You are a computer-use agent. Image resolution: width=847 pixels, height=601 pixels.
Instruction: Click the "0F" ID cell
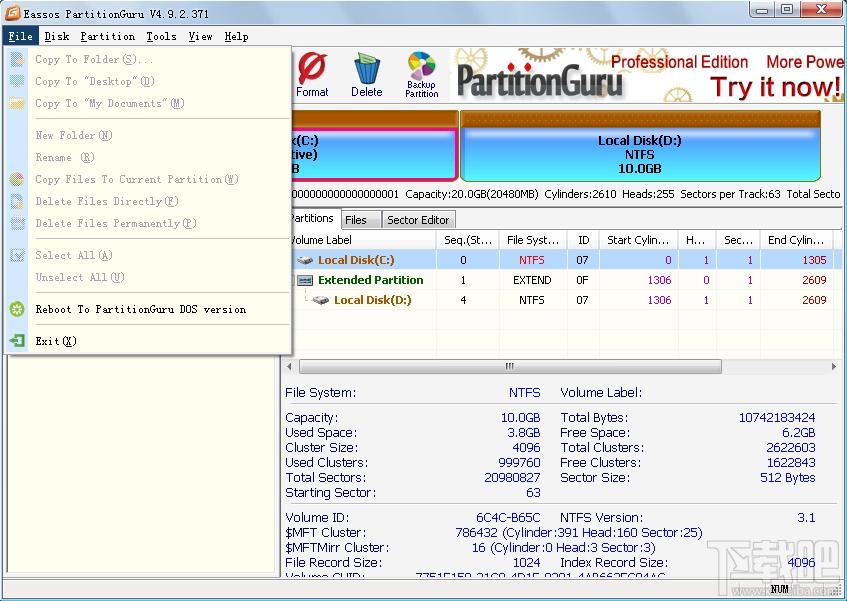[582, 280]
